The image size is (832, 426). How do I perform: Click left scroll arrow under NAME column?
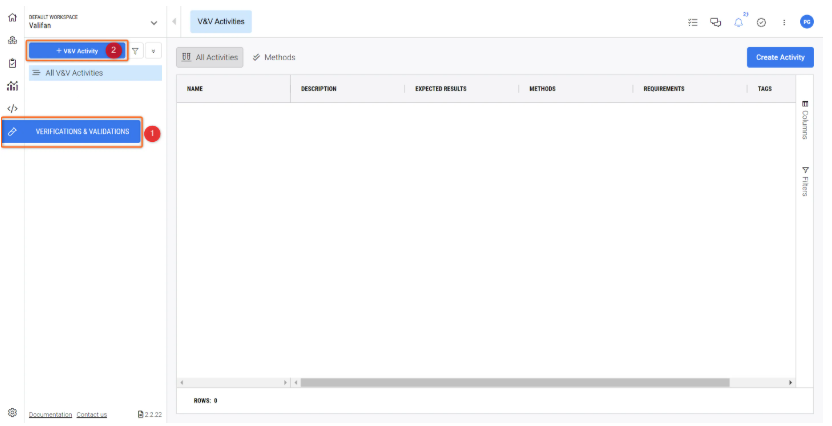coord(181,382)
